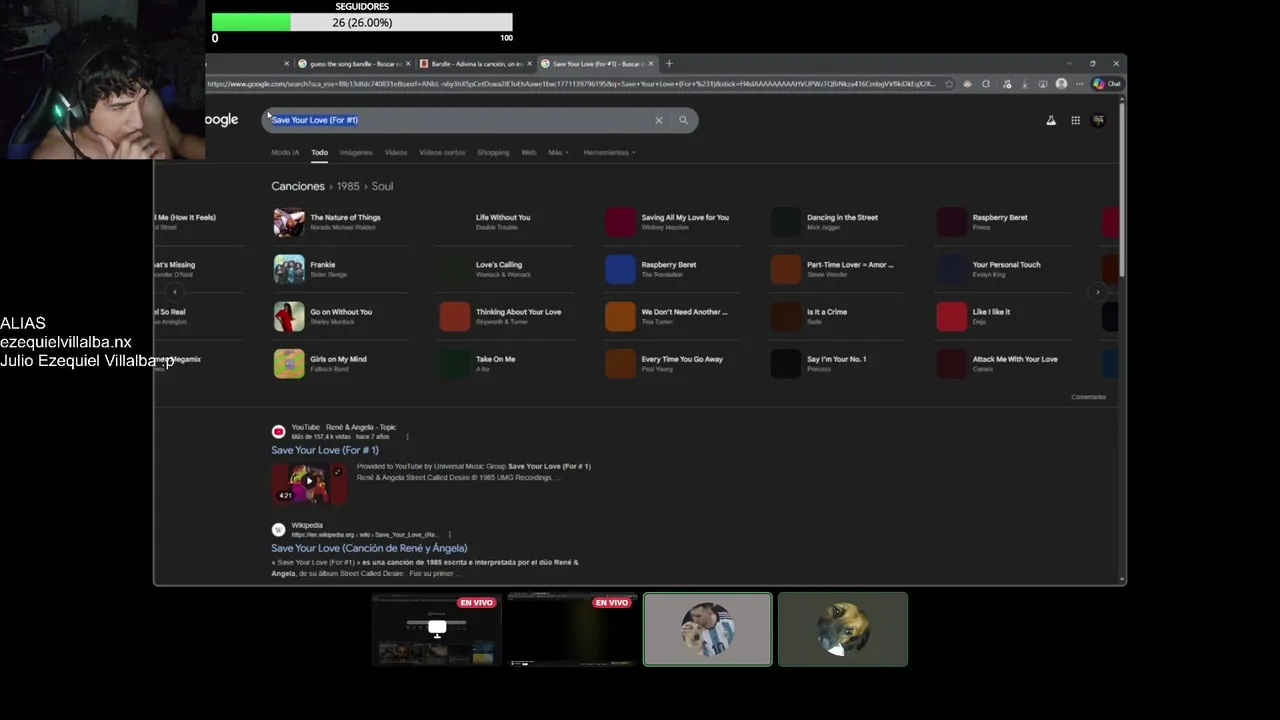Open YouTube result options three dots
The image size is (1280, 720).
click(407, 437)
